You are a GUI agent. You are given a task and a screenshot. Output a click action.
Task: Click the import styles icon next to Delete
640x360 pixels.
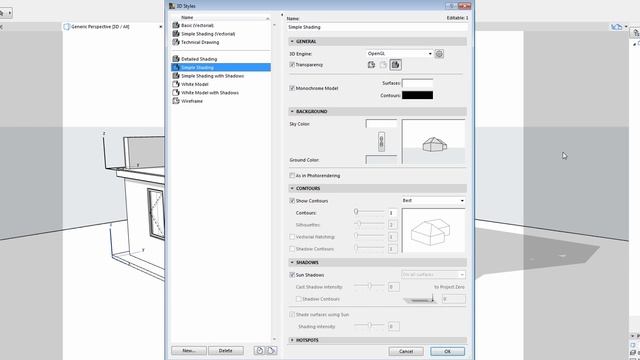[259, 351]
